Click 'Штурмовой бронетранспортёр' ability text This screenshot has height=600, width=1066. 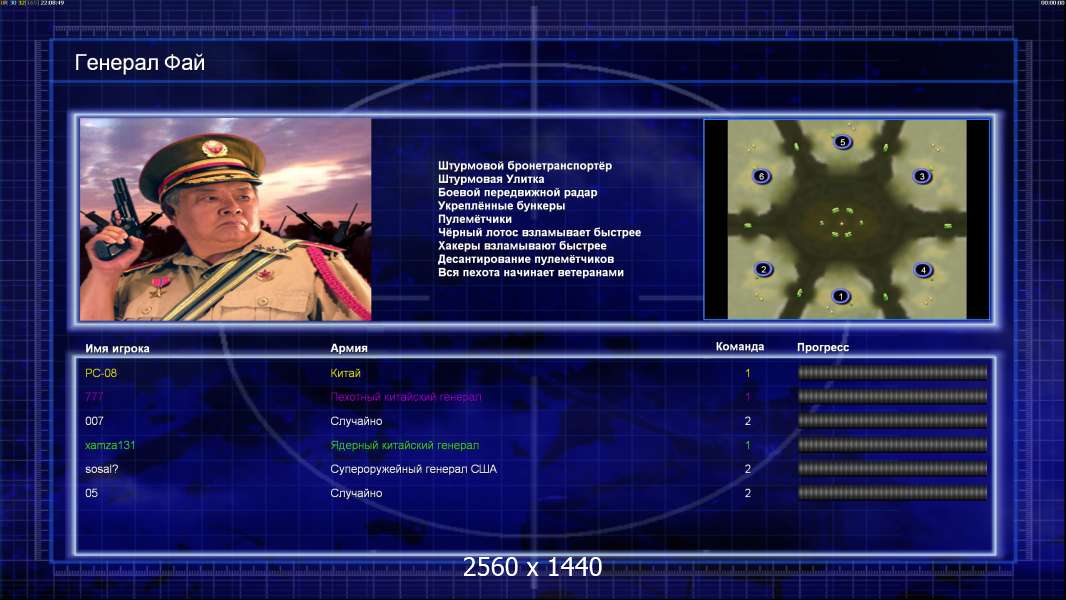pos(525,166)
